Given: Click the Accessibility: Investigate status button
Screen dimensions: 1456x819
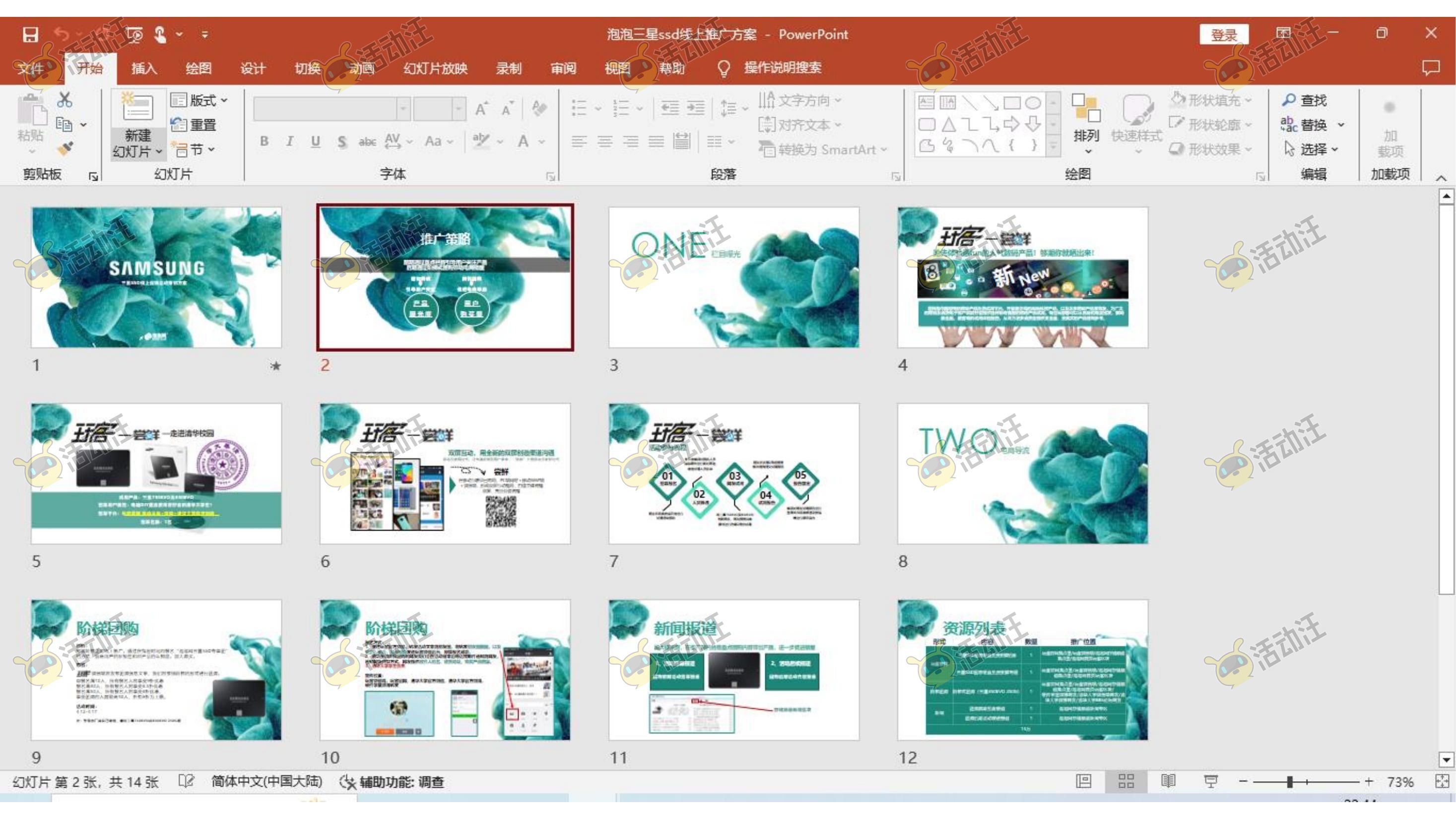Looking at the screenshot, I should coord(392,782).
